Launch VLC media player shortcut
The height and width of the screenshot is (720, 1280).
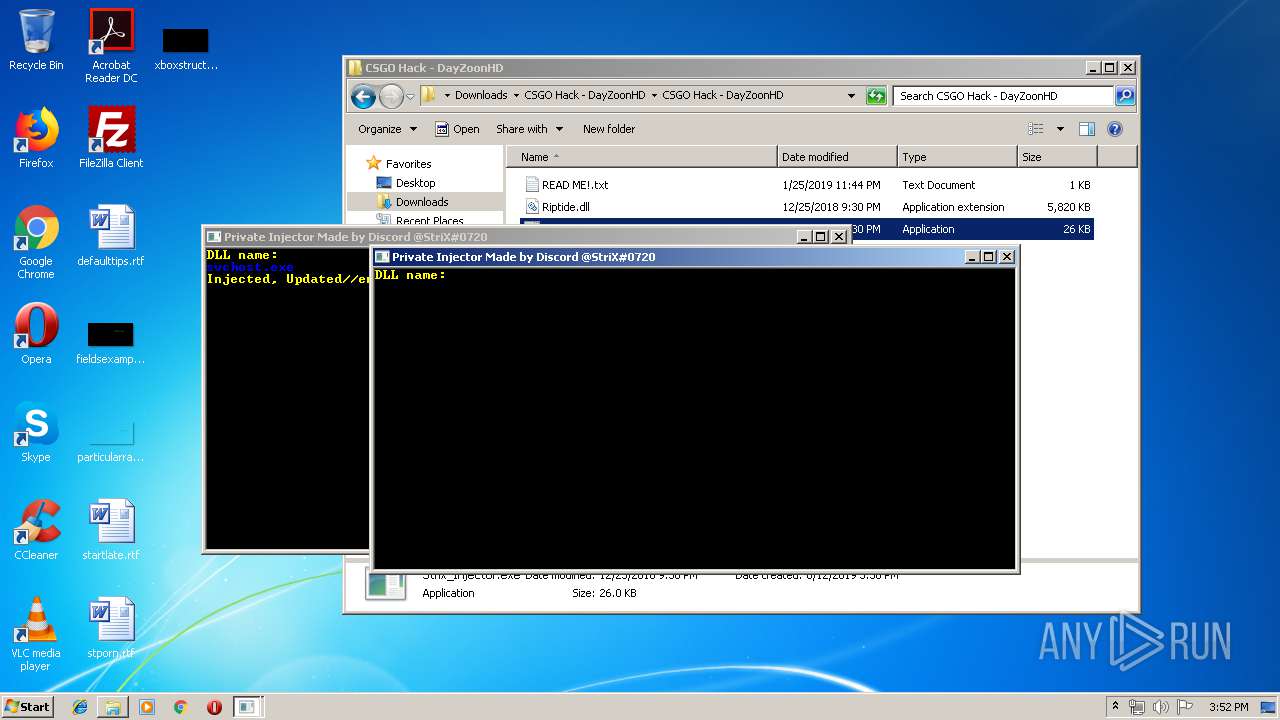pyautogui.click(x=36, y=634)
